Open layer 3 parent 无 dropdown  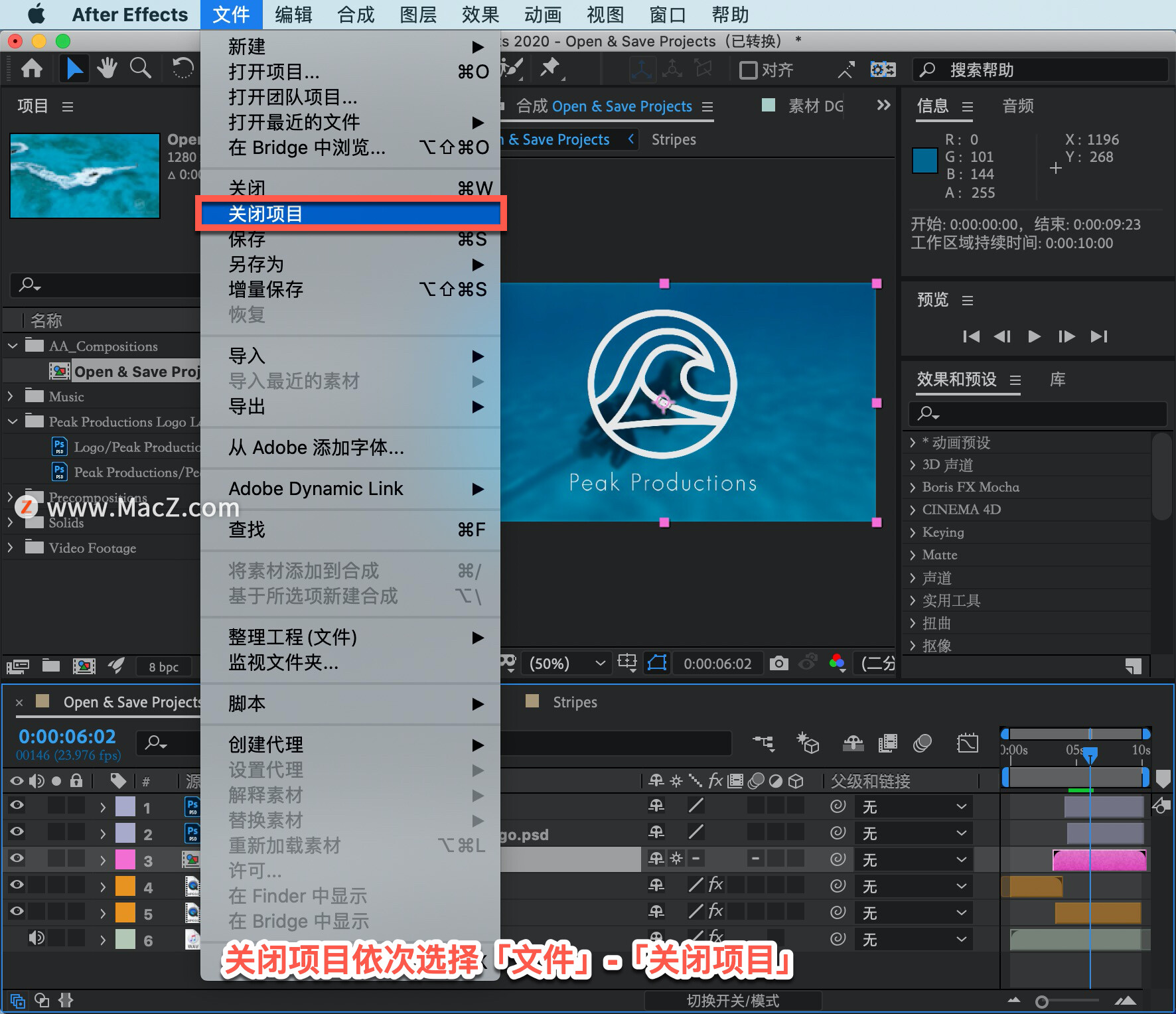(915, 860)
